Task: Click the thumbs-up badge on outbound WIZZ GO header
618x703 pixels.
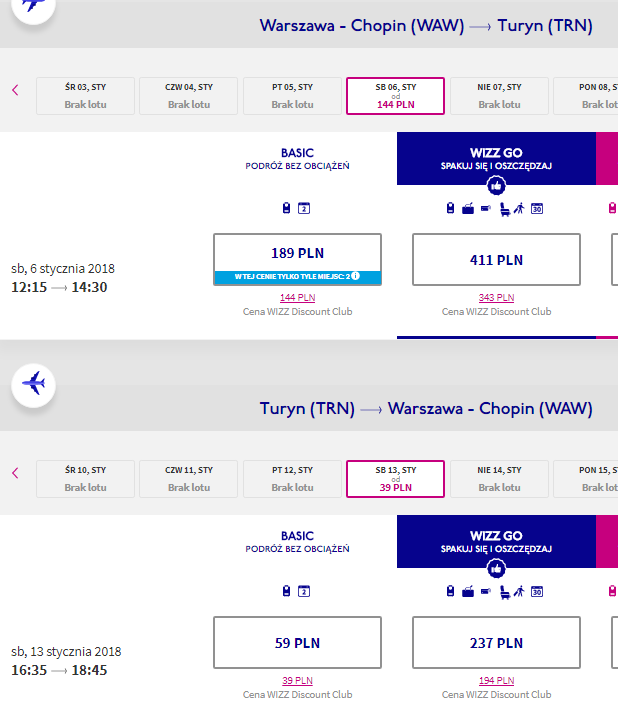Action: point(496,185)
